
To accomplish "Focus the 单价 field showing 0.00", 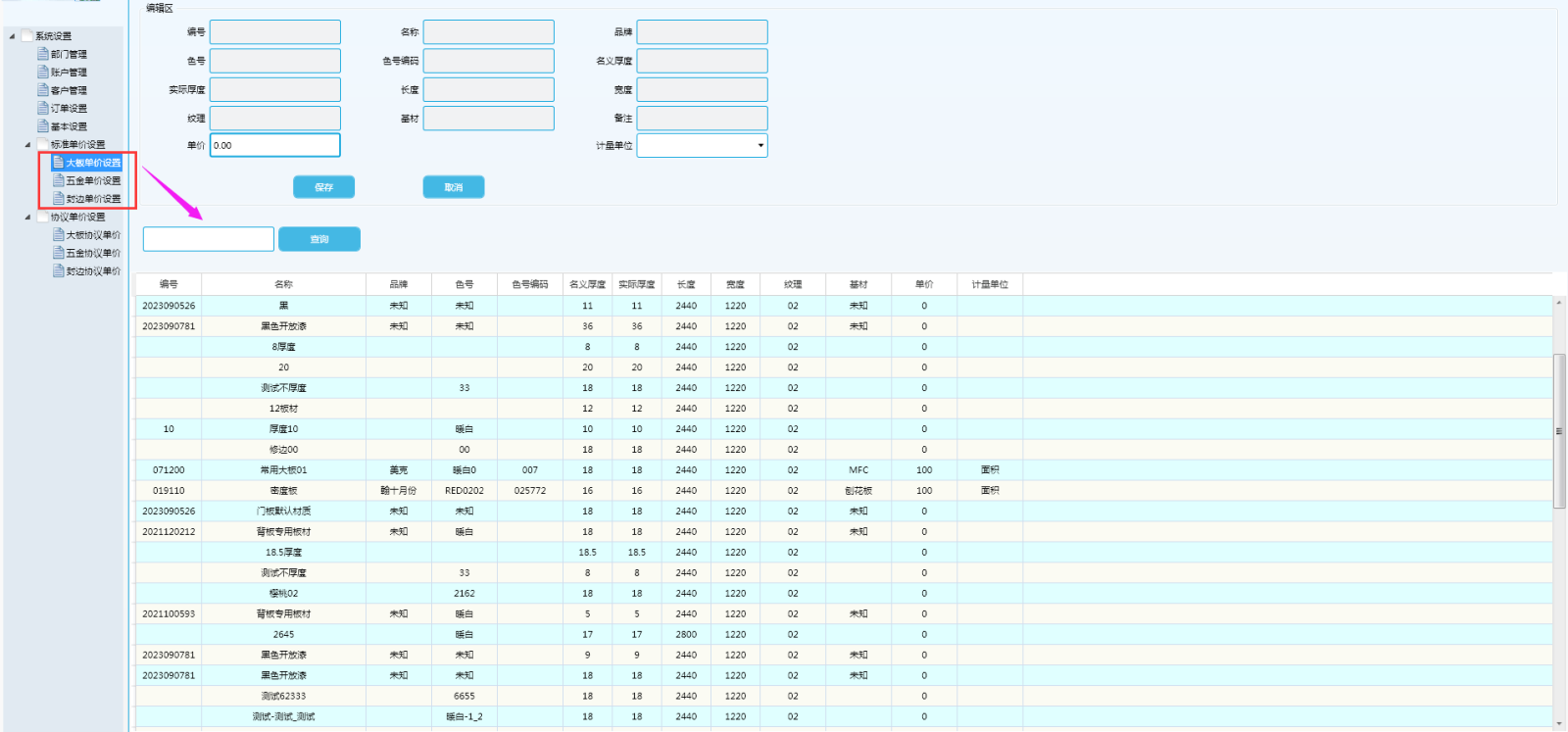I will pyautogui.click(x=275, y=145).
